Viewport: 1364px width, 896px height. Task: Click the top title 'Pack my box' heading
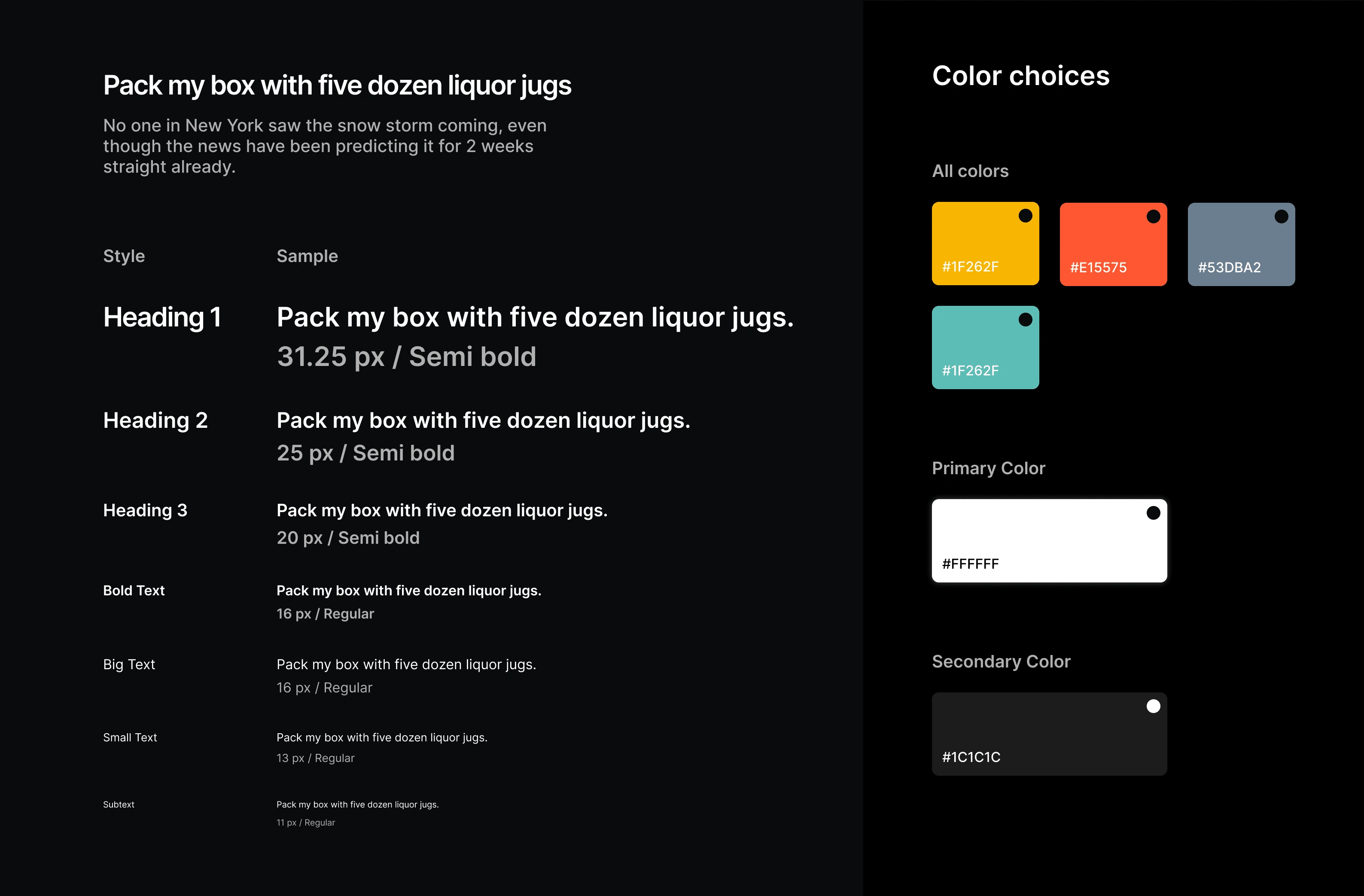(337, 85)
